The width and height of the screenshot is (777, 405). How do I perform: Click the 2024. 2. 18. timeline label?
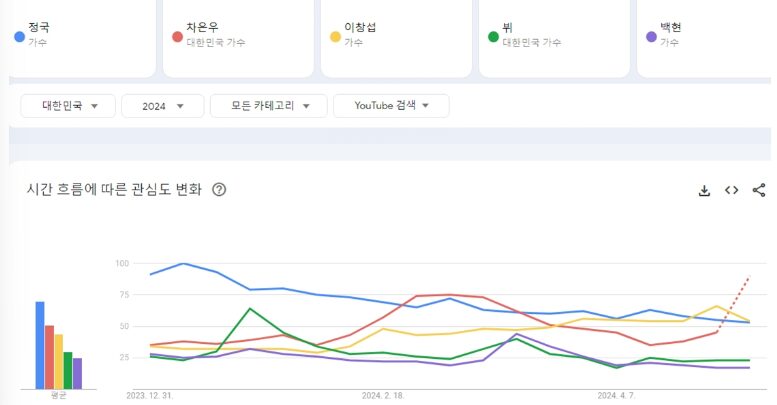[382, 396]
